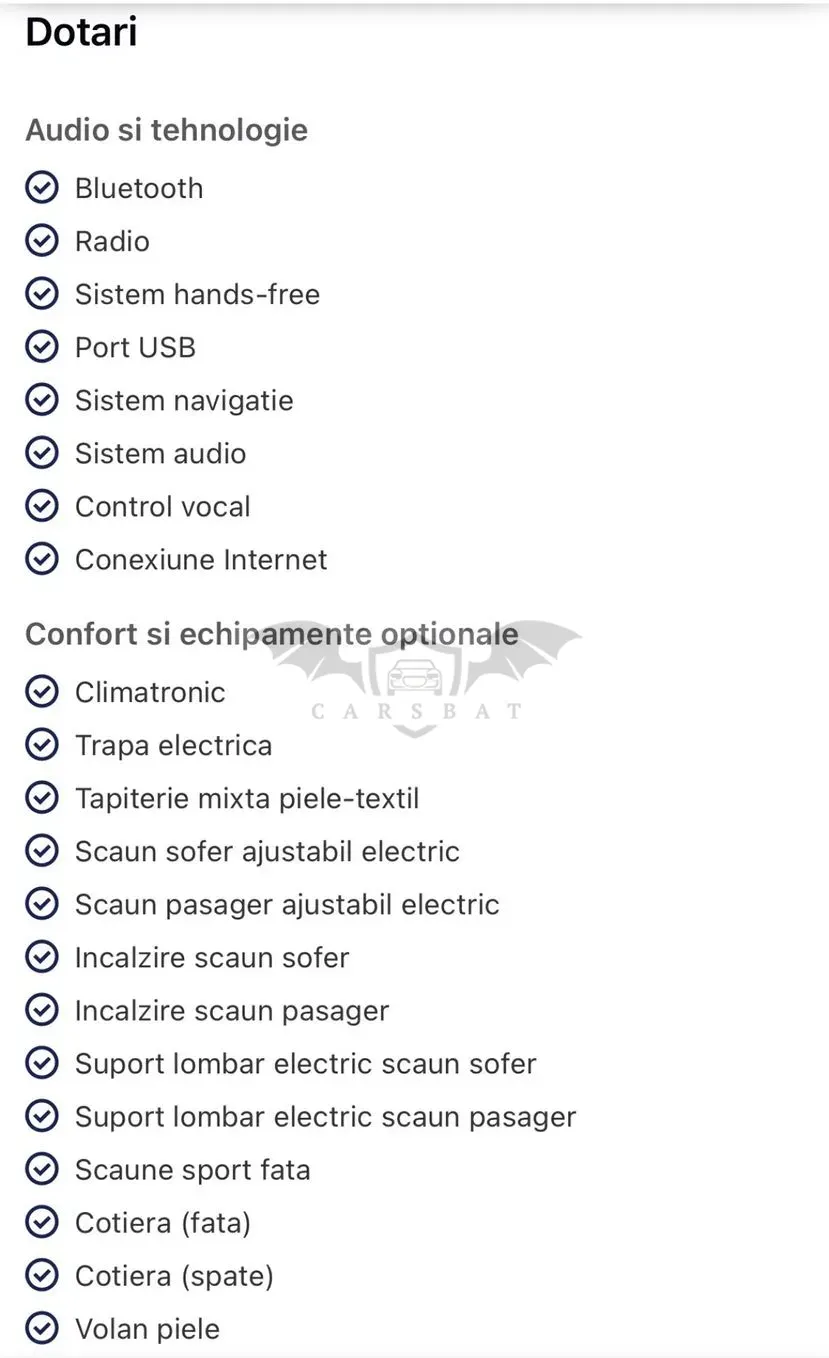Select the check icon for Trapa electrica
Screen dimensions: 829x1358
[42, 745]
